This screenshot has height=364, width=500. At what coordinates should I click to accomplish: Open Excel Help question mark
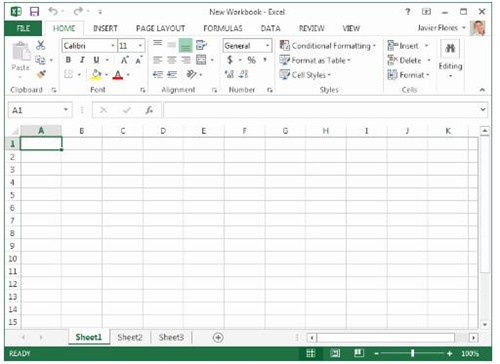pos(408,12)
